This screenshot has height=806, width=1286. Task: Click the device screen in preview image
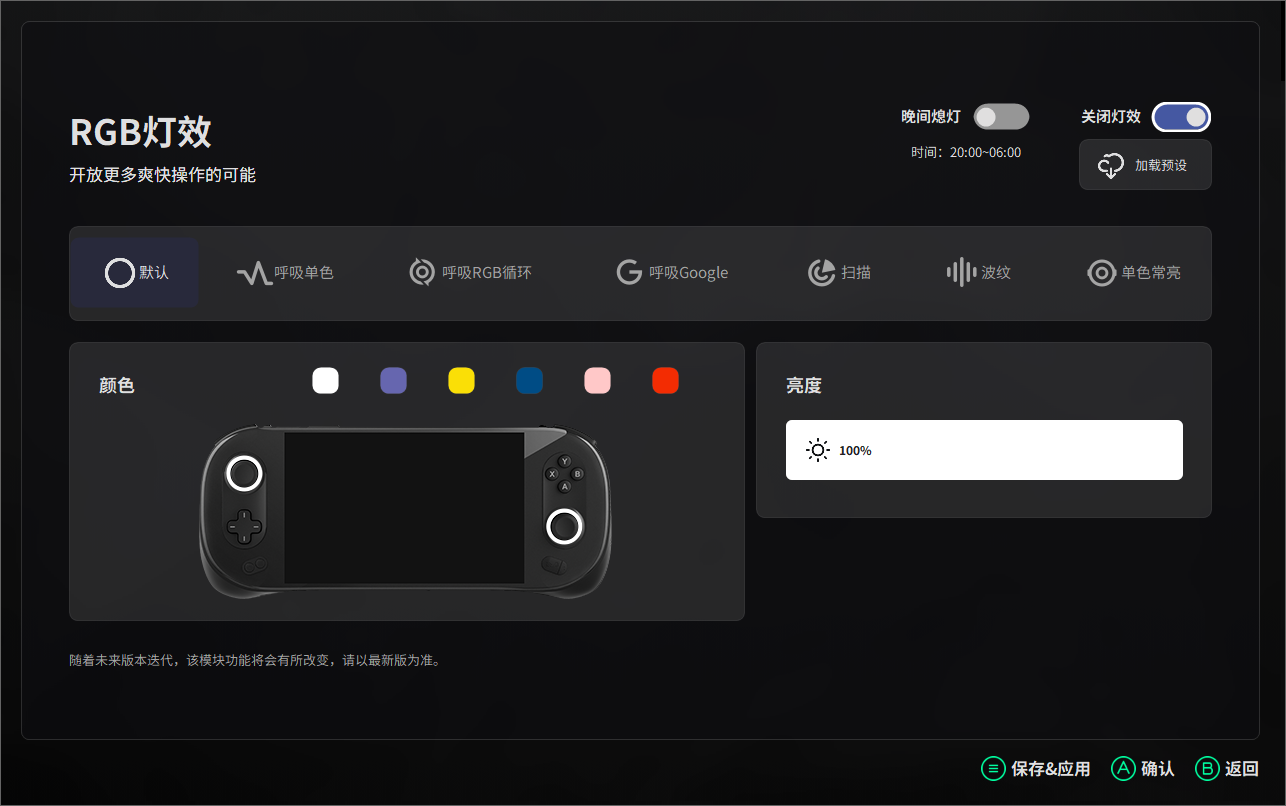tap(404, 508)
